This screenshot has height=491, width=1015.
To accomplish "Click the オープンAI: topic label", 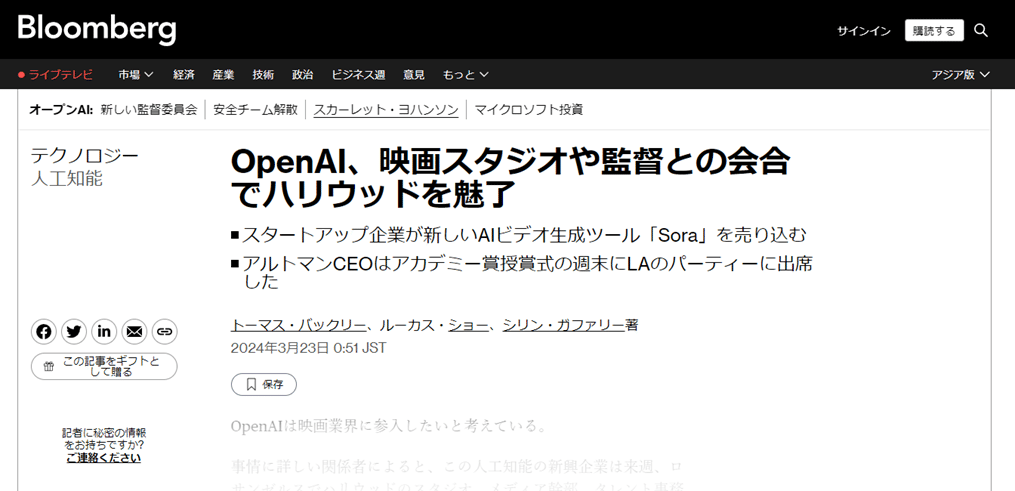I will [61, 109].
